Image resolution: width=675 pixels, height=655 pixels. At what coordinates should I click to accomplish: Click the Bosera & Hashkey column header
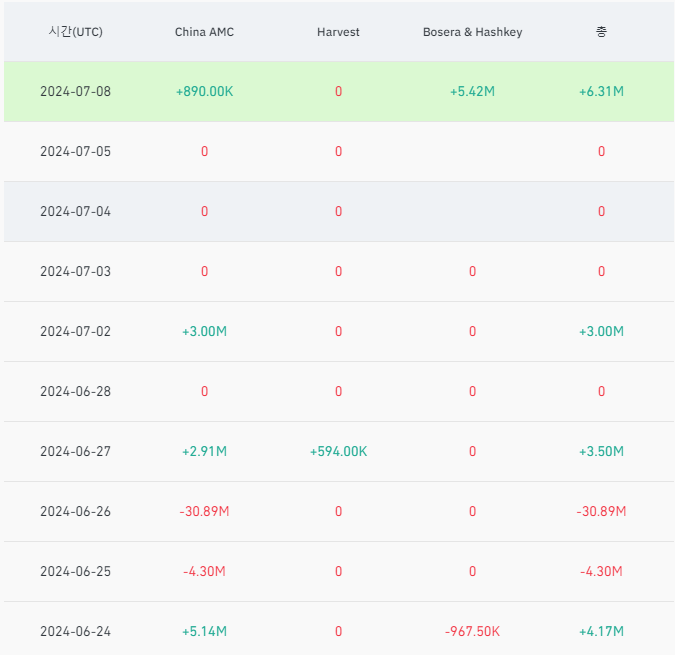[x=473, y=32]
